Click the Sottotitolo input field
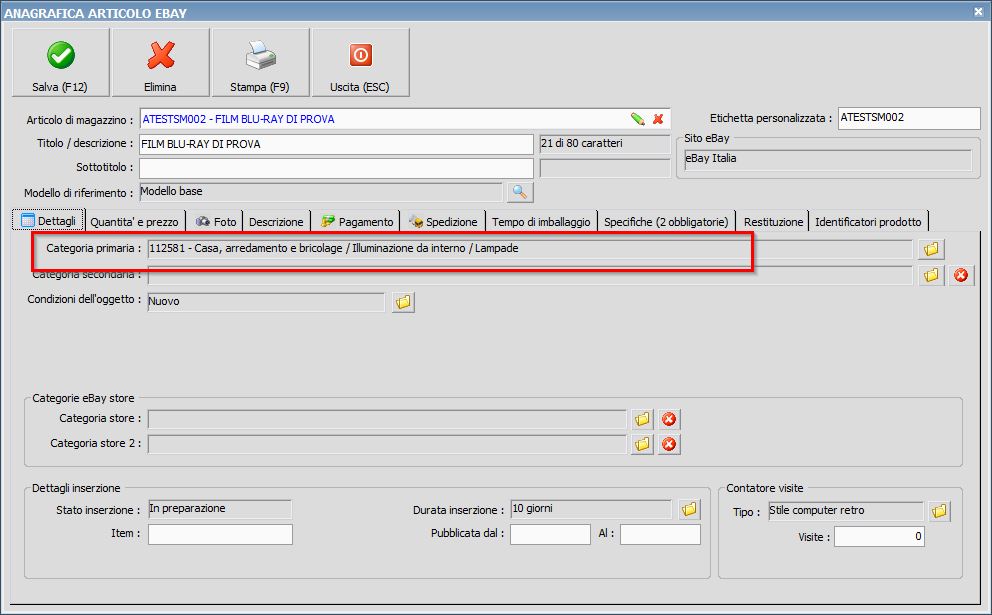 pos(336,168)
